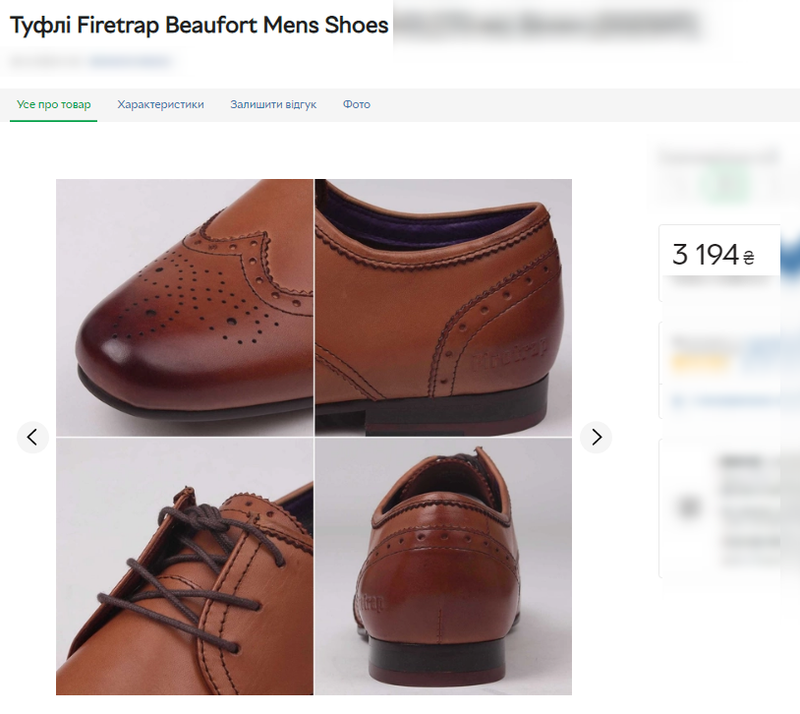Open the 'Усе про товар' tab

click(x=54, y=105)
